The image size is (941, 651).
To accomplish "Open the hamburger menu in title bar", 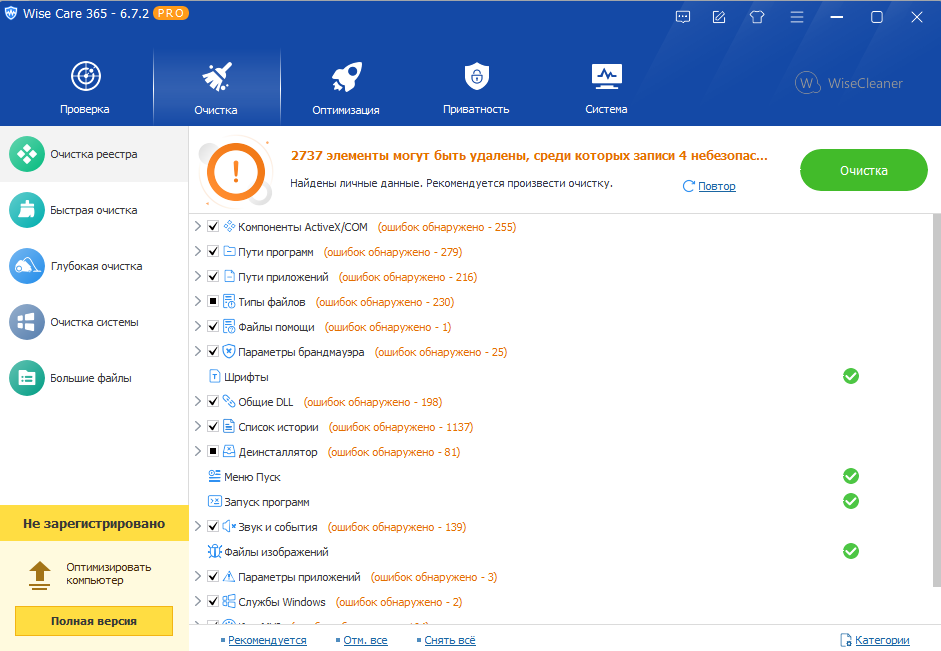I will tap(797, 17).
